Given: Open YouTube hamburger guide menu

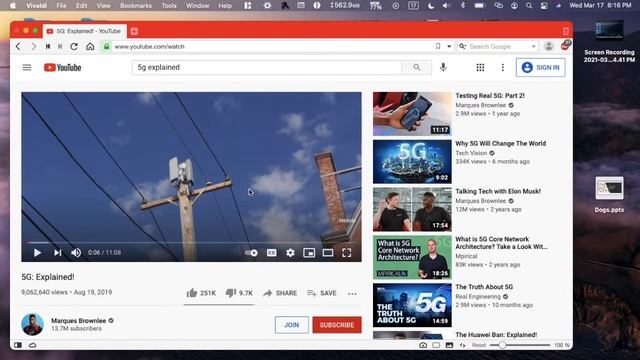Looking at the screenshot, I should coord(27,67).
